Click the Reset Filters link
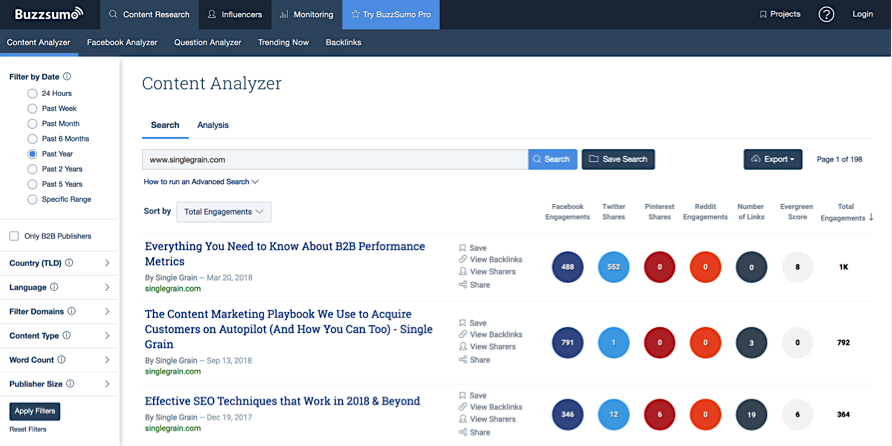Image resolution: width=892 pixels, height=446 pixels. tap(28, 430)
